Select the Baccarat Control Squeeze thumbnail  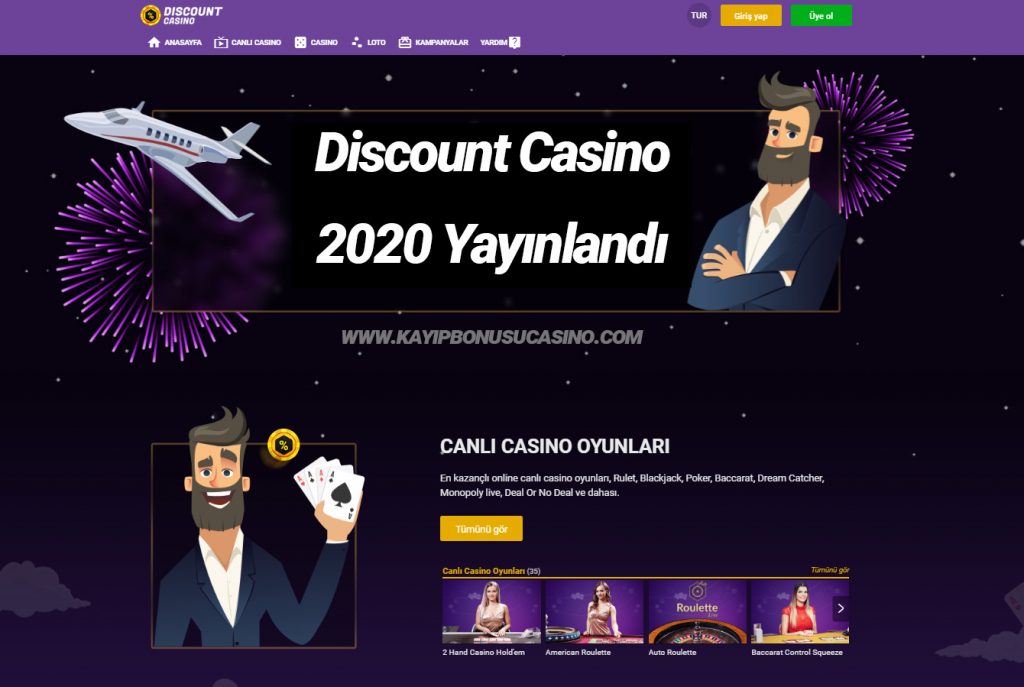[799, 613]
